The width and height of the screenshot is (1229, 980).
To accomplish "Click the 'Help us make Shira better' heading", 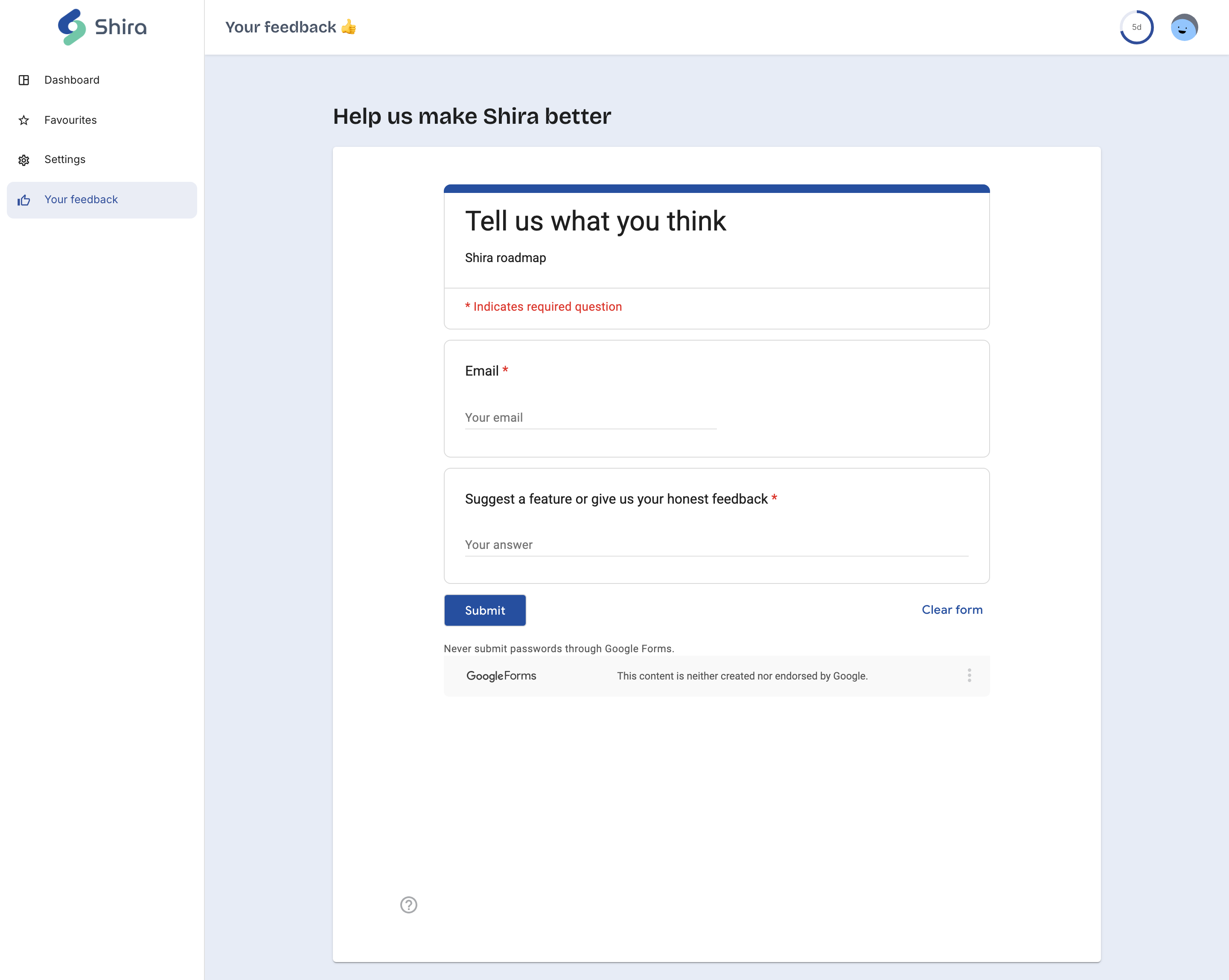I will (x=472, y=116).
